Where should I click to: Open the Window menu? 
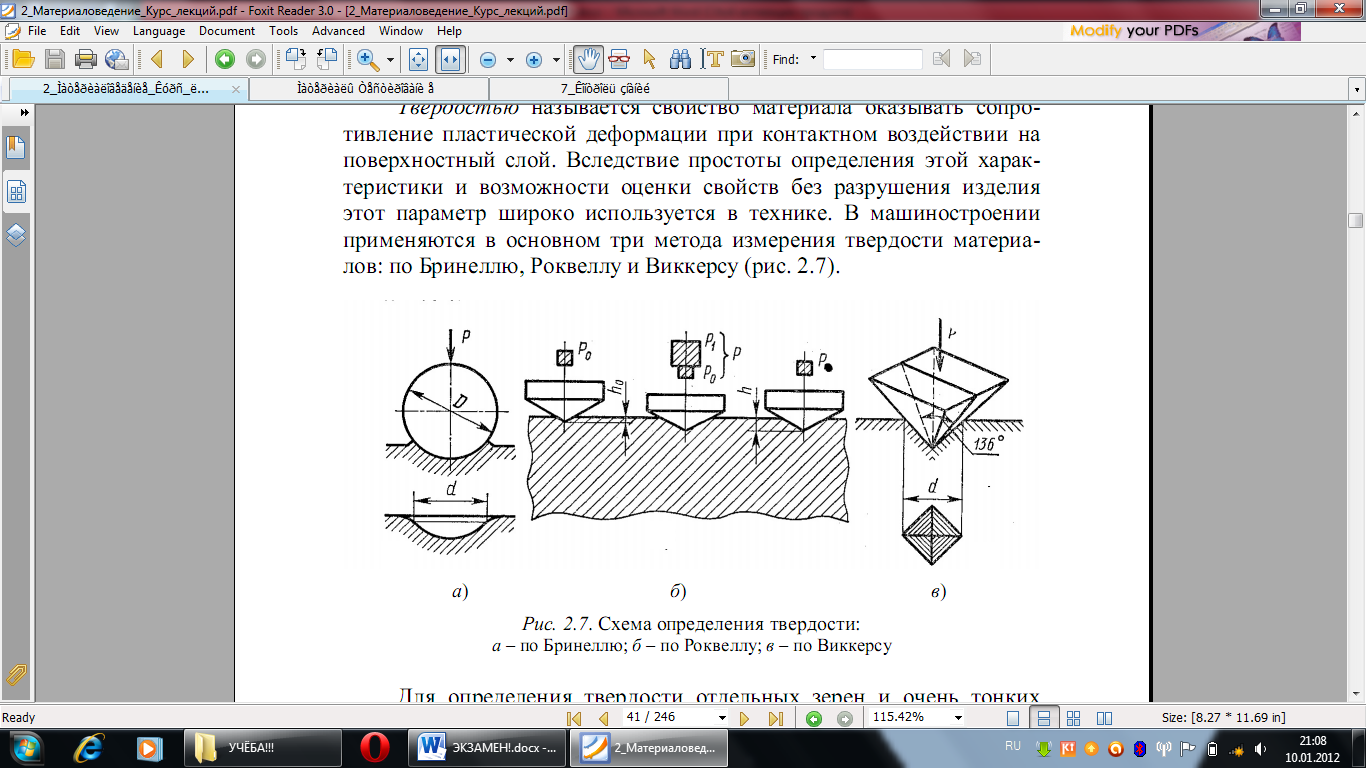click(401, 31)
